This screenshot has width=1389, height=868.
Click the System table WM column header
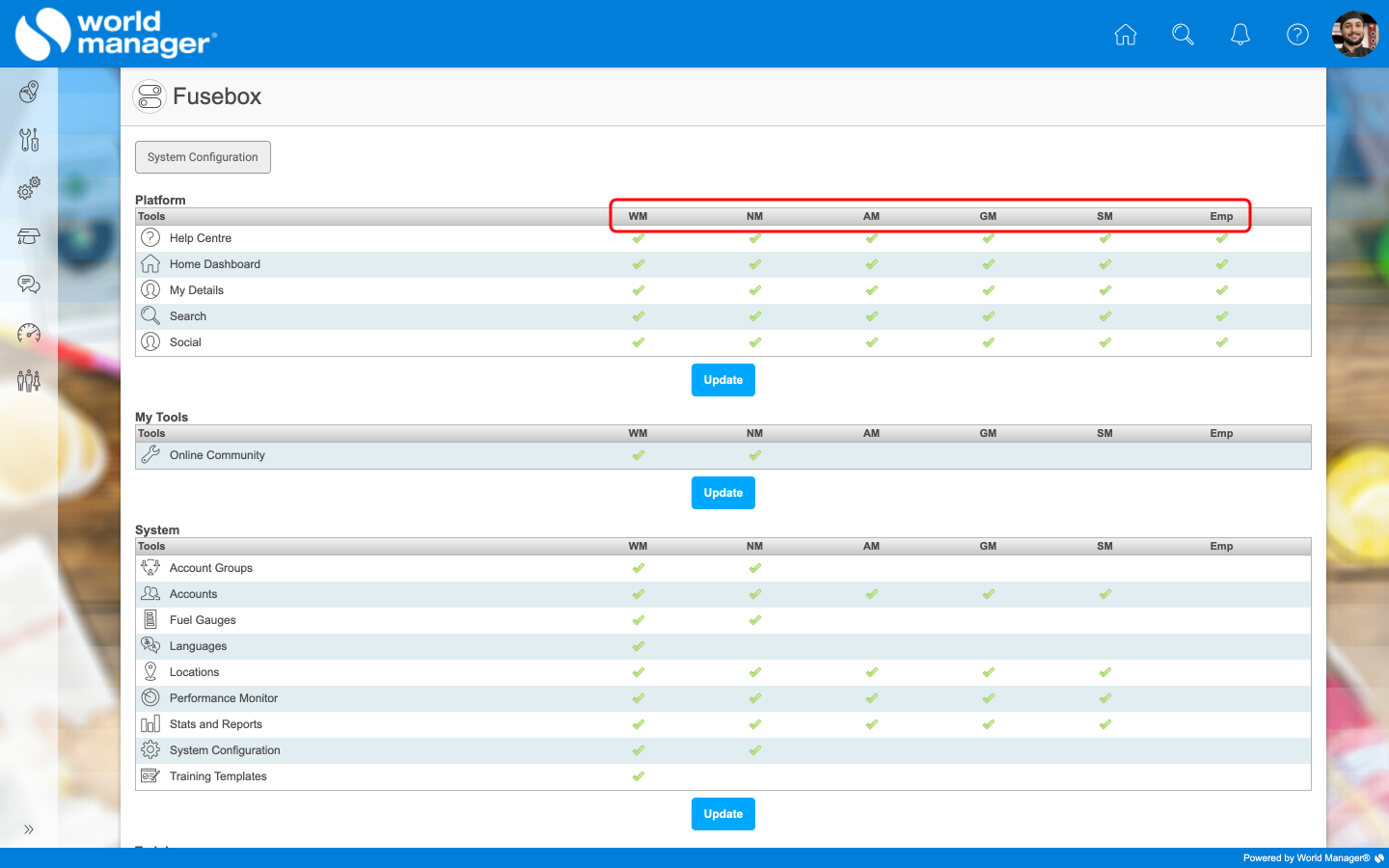tap(639, 546)
